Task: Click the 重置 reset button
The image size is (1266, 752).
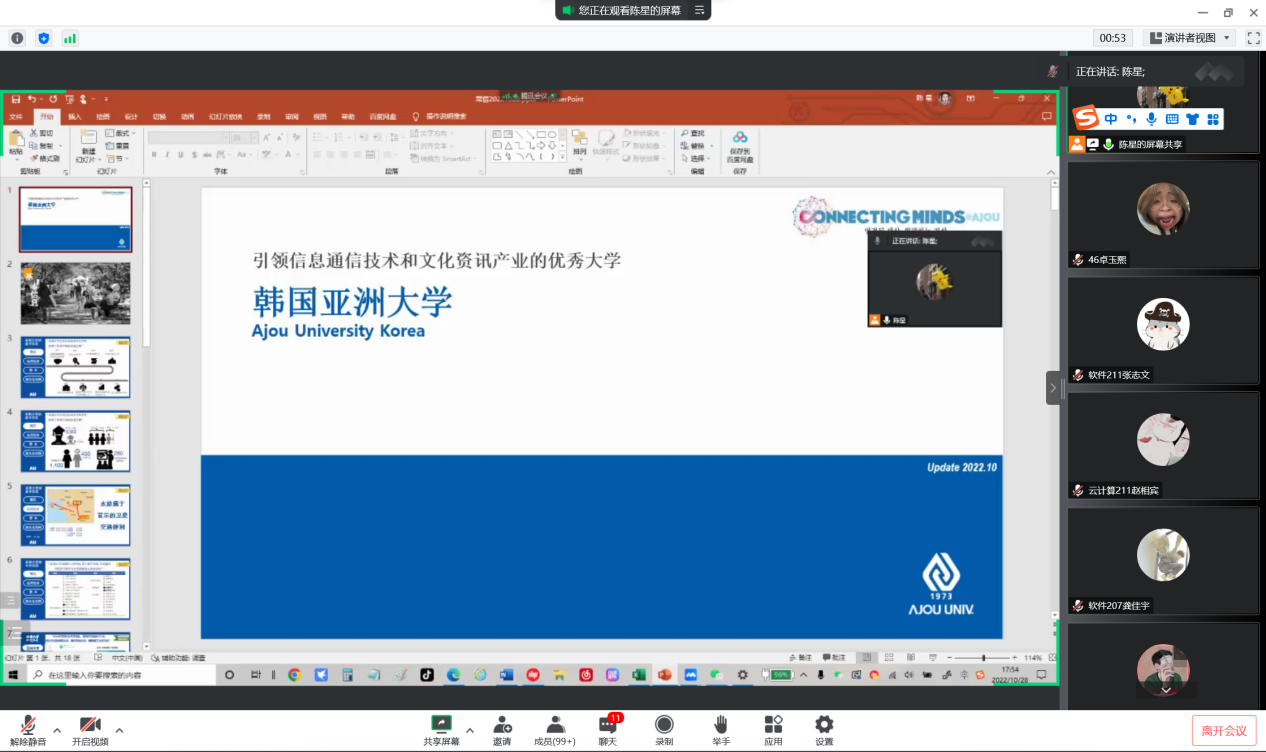Action: (117, 146)
